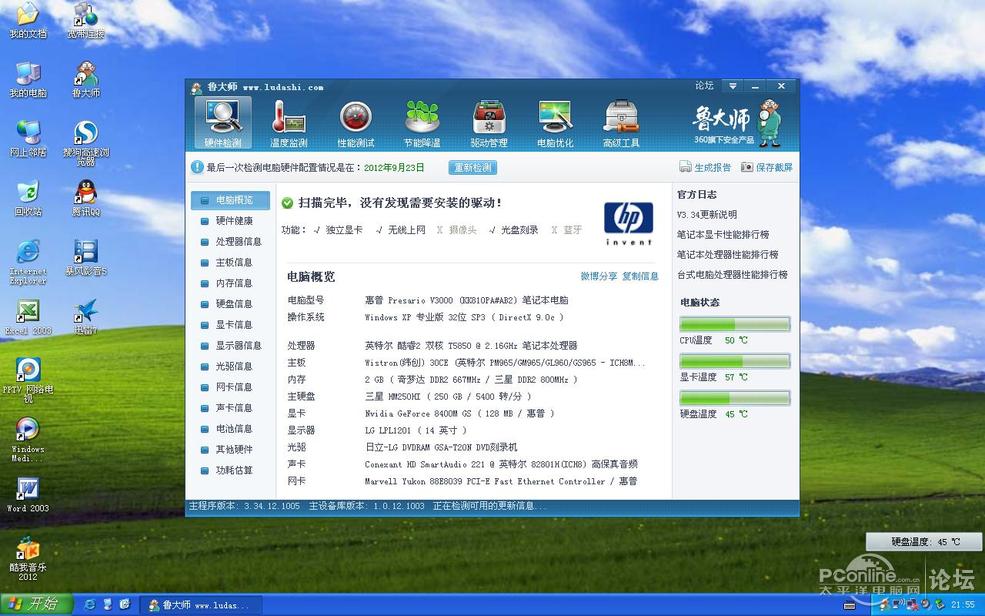Open the PPTV 网络电视 desktop icon

coord(28,380)
